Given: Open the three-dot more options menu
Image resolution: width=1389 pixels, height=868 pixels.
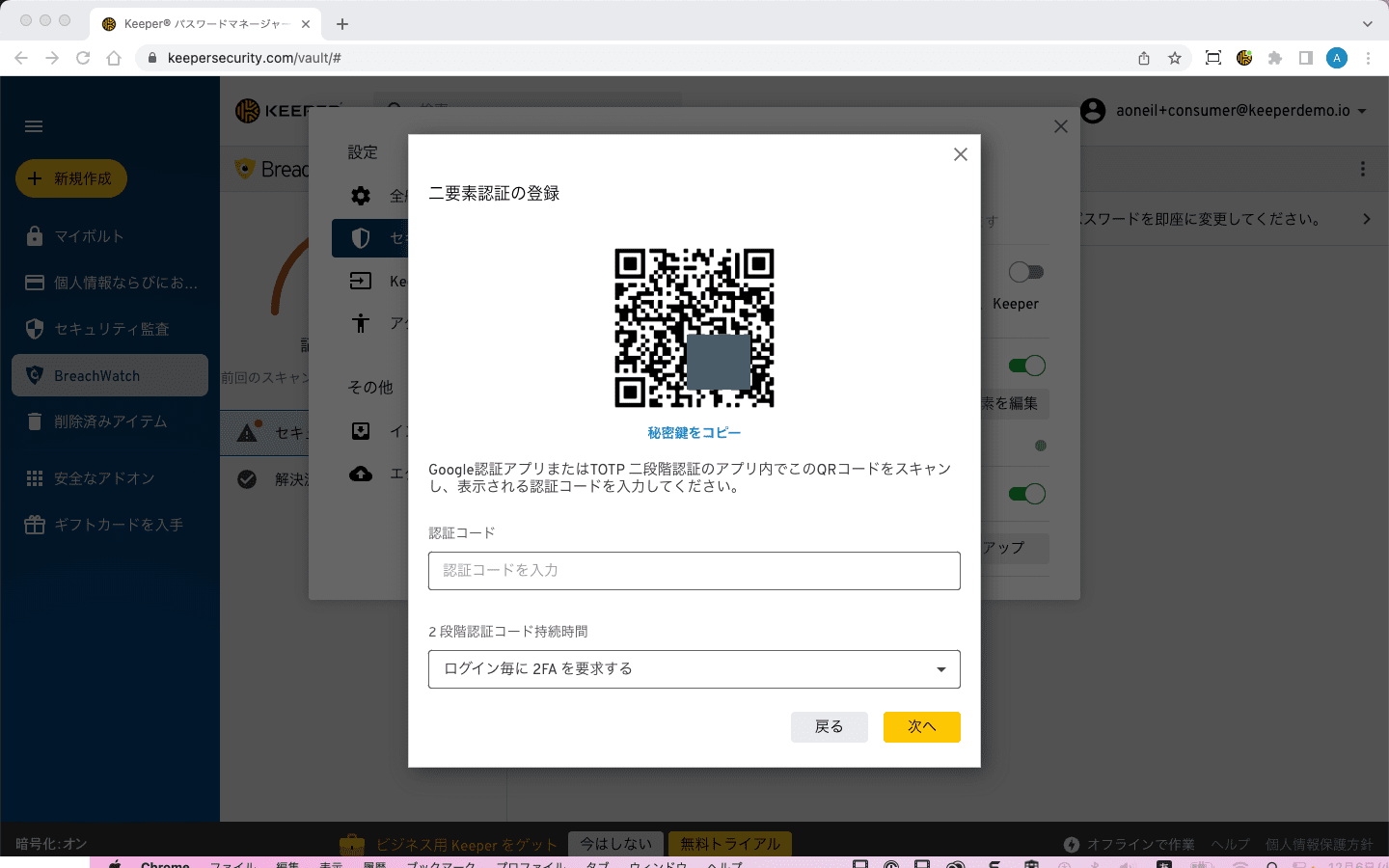Looking at the screenshot, I should pos(1362,170).
